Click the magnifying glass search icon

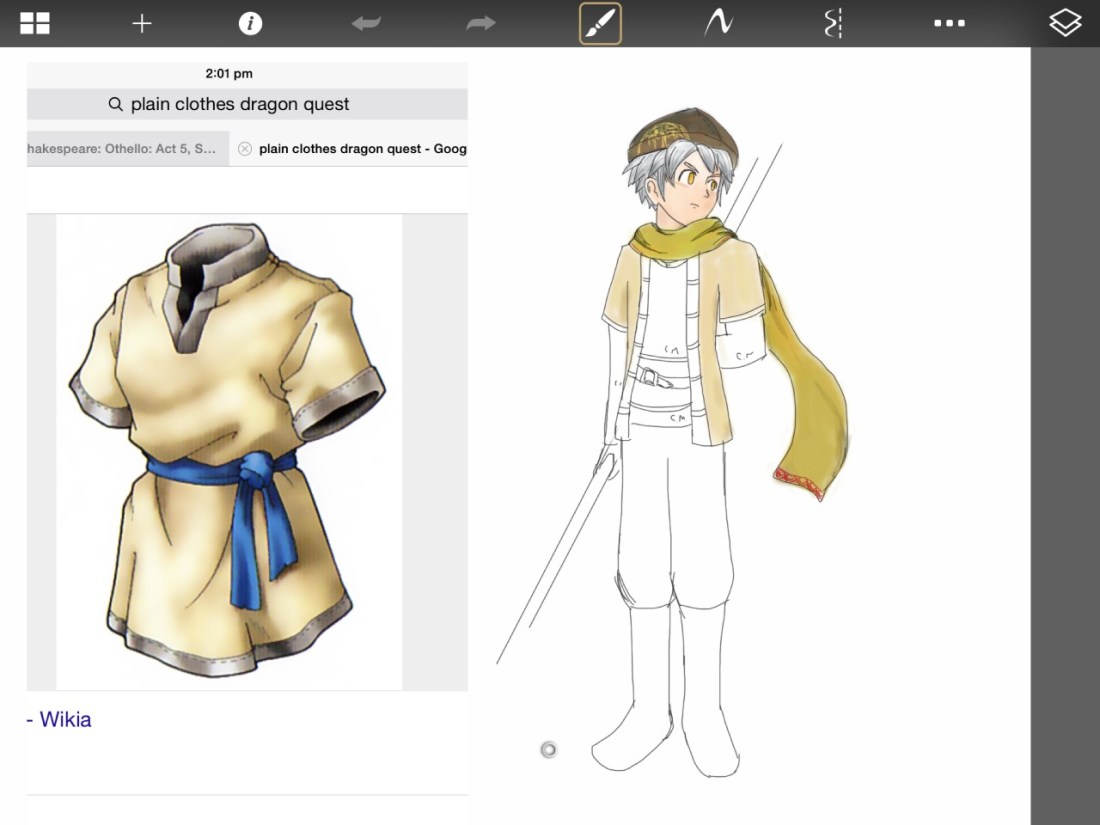(x=116, y=104)
